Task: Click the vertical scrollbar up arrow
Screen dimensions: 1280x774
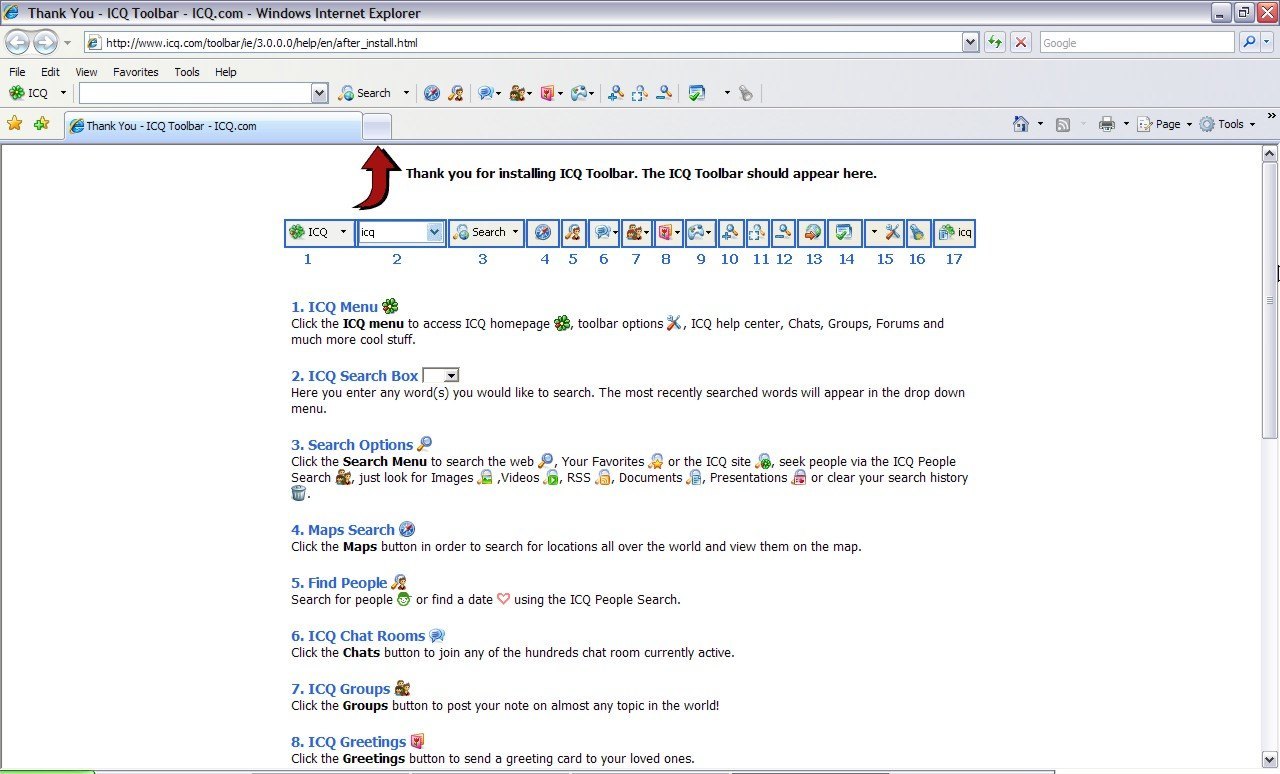Action: [1270, 154]
